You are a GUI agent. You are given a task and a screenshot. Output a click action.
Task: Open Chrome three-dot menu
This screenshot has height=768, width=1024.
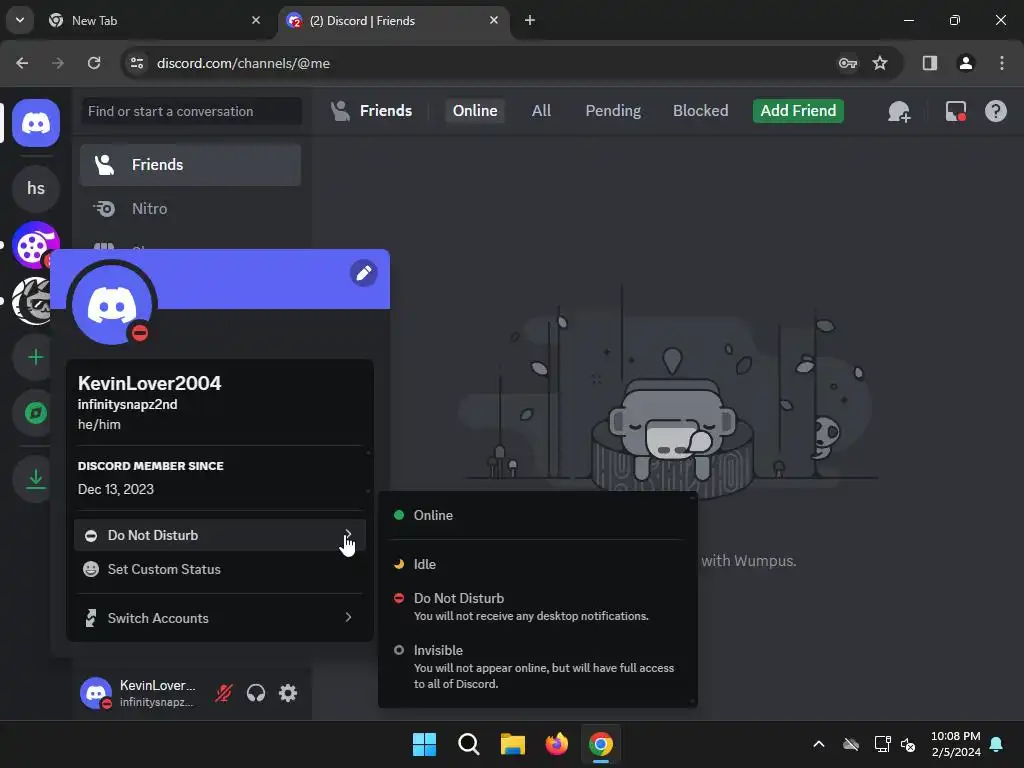pos(1002,63)
